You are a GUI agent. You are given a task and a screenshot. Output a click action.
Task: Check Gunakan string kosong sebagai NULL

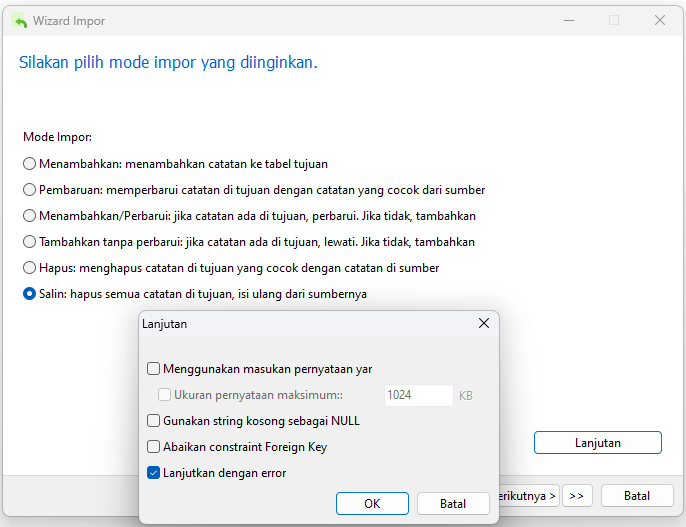point(154,421)
